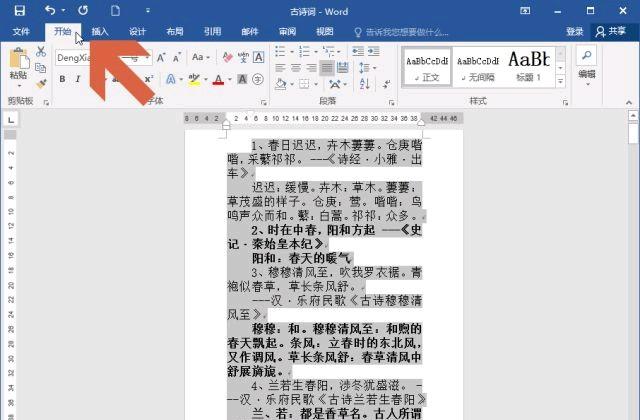Open customize quick access toolbar dropdown

(x=148, y=11)
